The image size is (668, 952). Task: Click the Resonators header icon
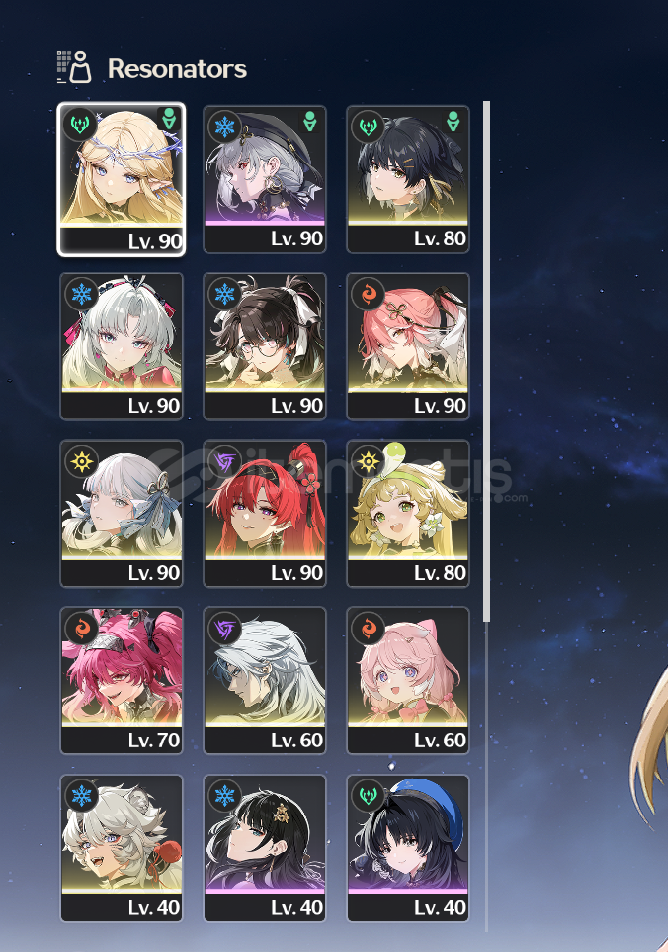(x=74, y=67)
